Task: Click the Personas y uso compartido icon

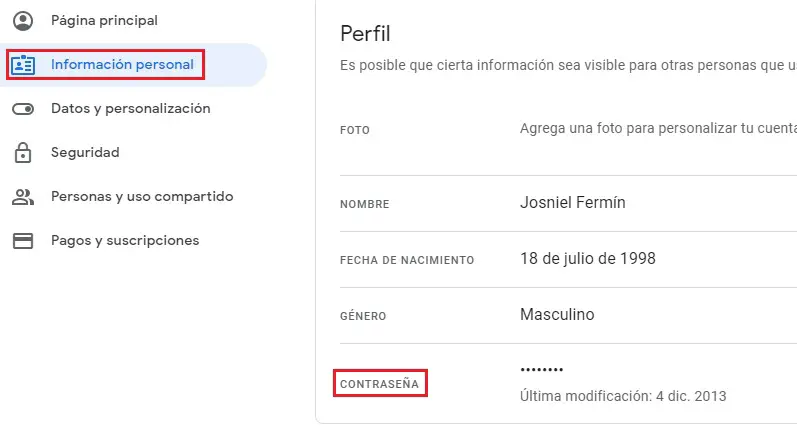Action: coord(22,197)
